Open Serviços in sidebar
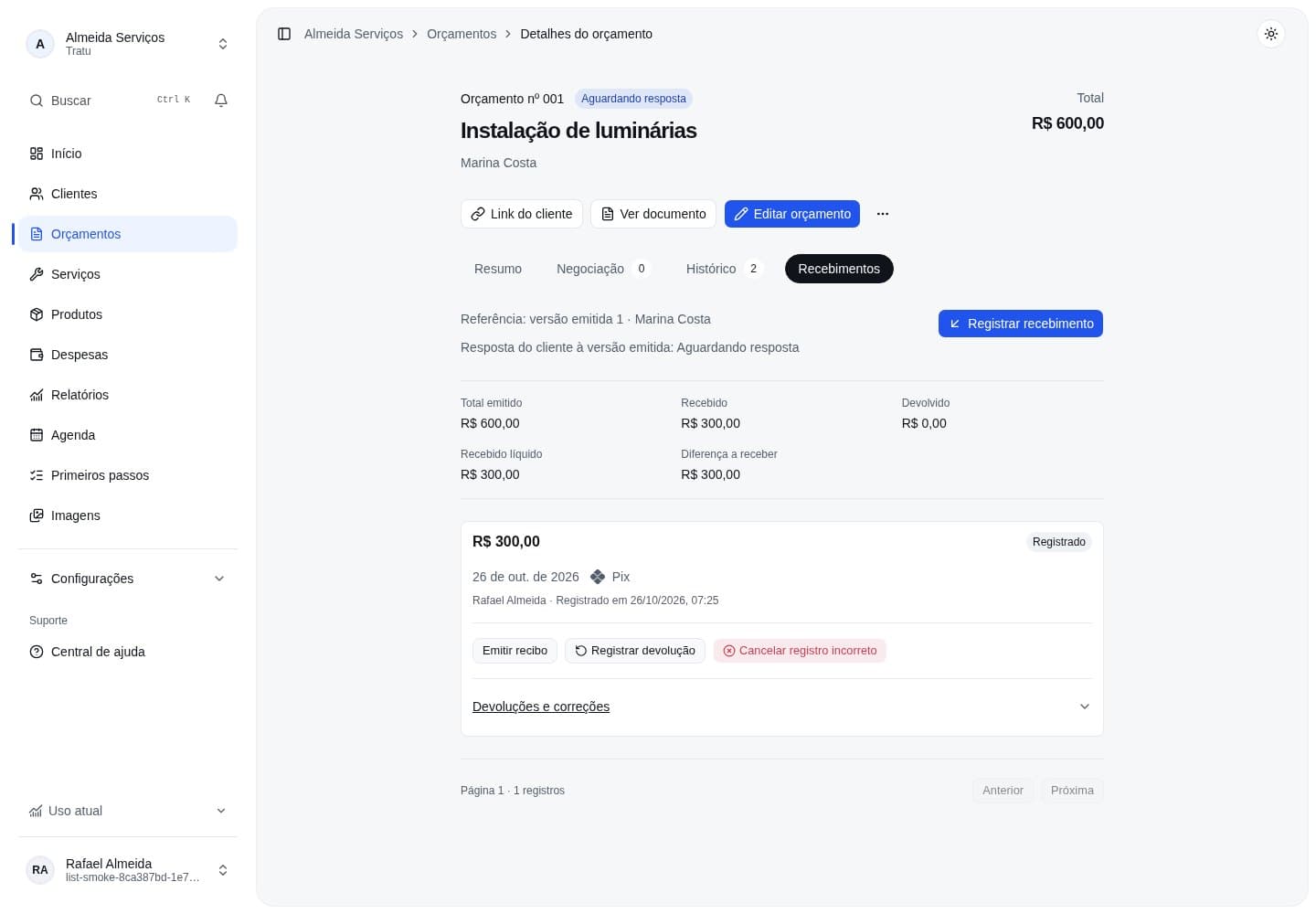The image size is (1316, 914). [128, 274]
